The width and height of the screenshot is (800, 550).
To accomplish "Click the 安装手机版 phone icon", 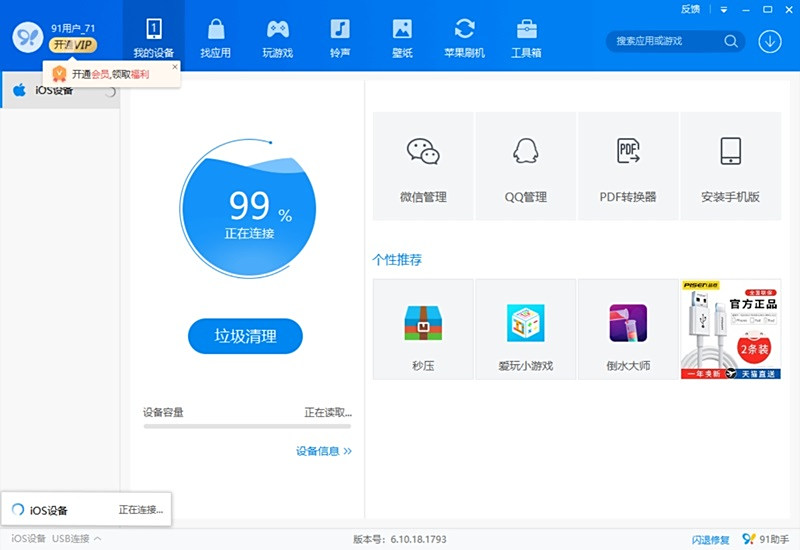I will 730,151.
